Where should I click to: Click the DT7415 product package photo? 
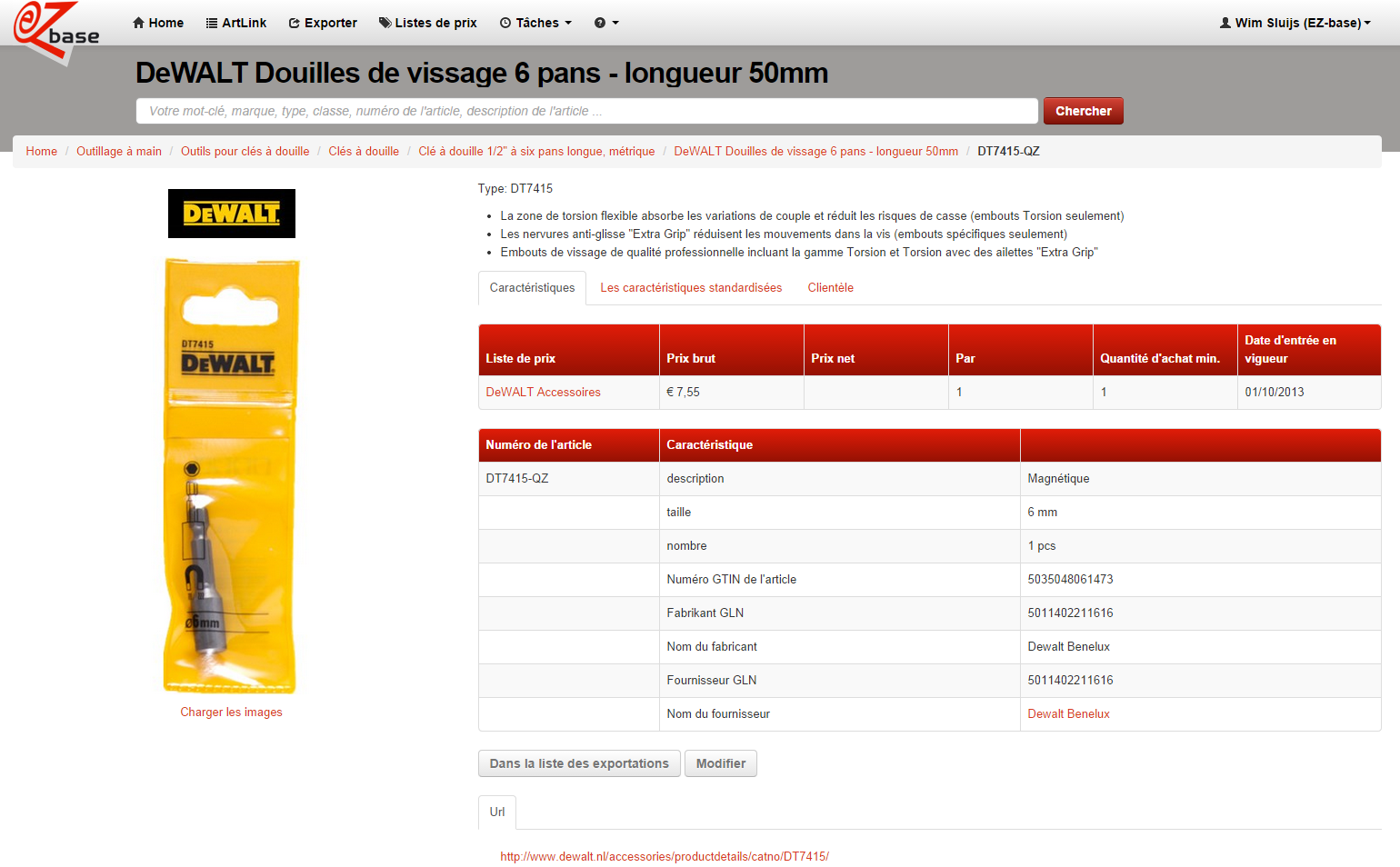click(231, 475)
